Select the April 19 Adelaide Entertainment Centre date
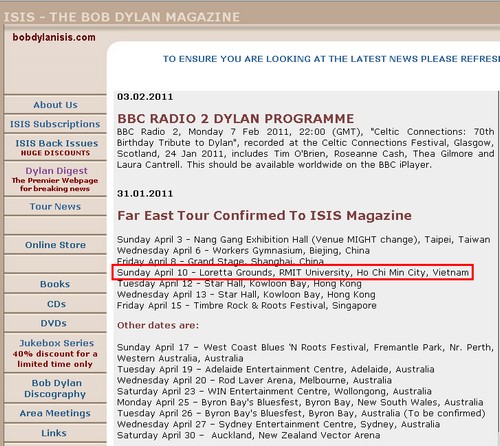The height and width of the screenshot is (446, 500). tap(276, 369)
